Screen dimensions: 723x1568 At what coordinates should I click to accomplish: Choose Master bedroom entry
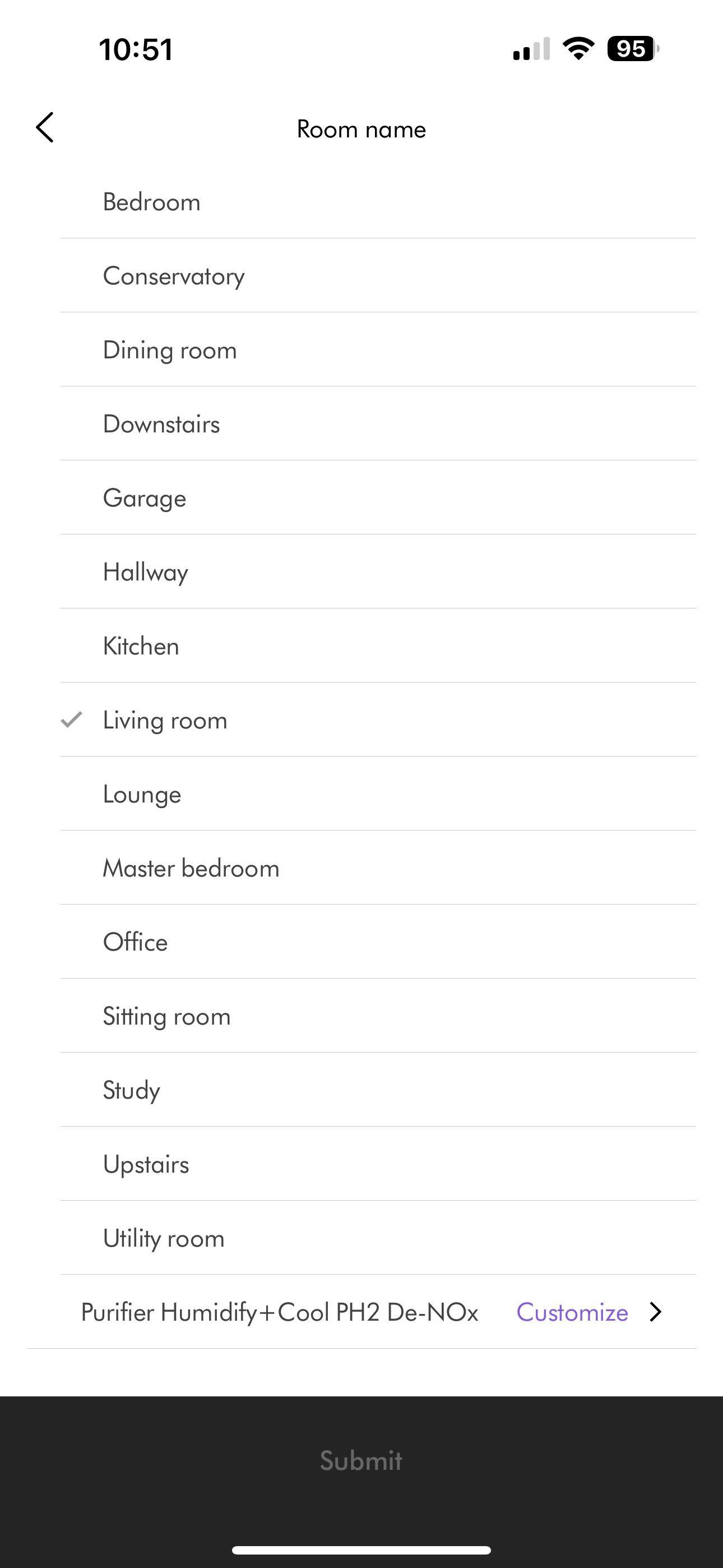pyautogui.click(x=191, y=868)
